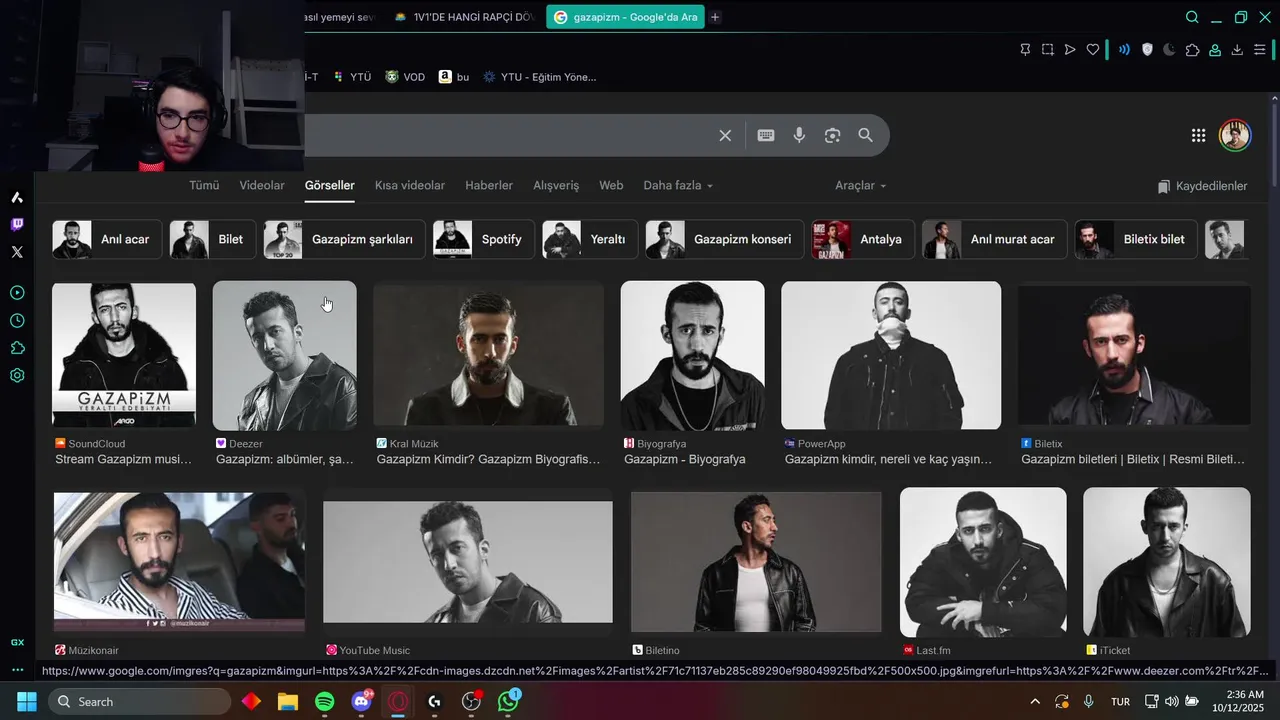
Task: Open Discord from the taskbar
Action: (362, 702)
